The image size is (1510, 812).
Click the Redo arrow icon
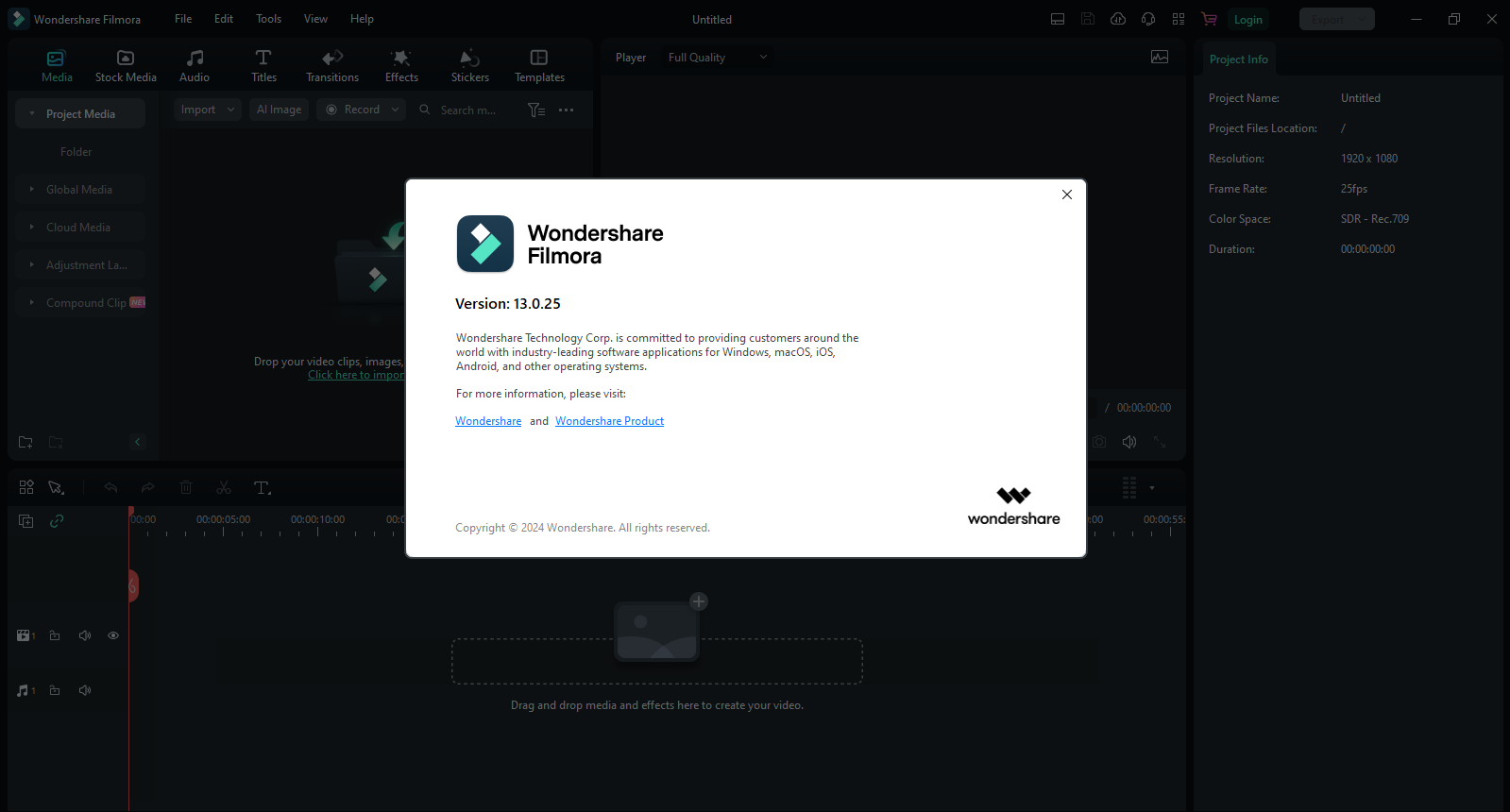click(147, 487)
